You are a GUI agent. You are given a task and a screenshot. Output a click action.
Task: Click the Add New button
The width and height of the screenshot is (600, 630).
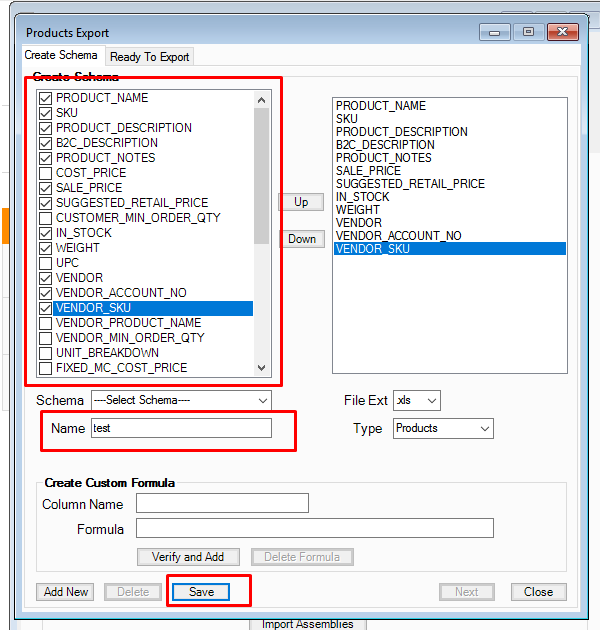click(x=66, y=592)
